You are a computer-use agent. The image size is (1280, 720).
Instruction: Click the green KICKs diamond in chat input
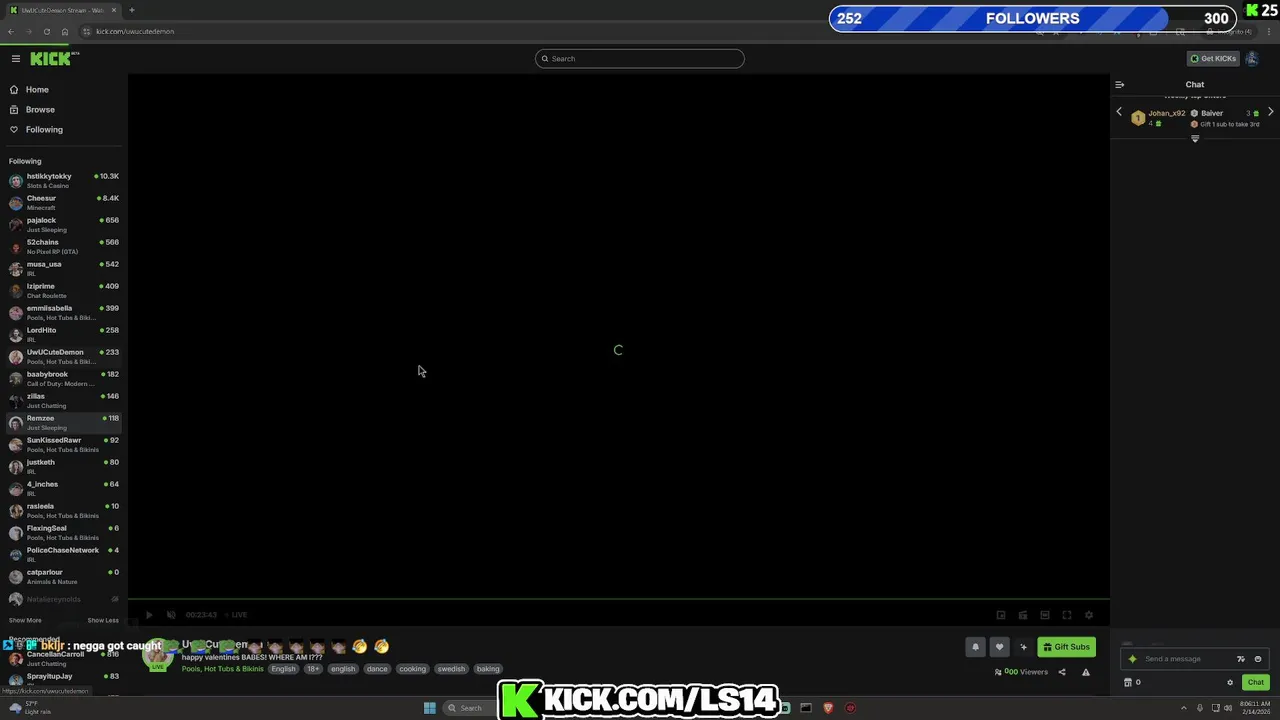(x=1133, y=659)
